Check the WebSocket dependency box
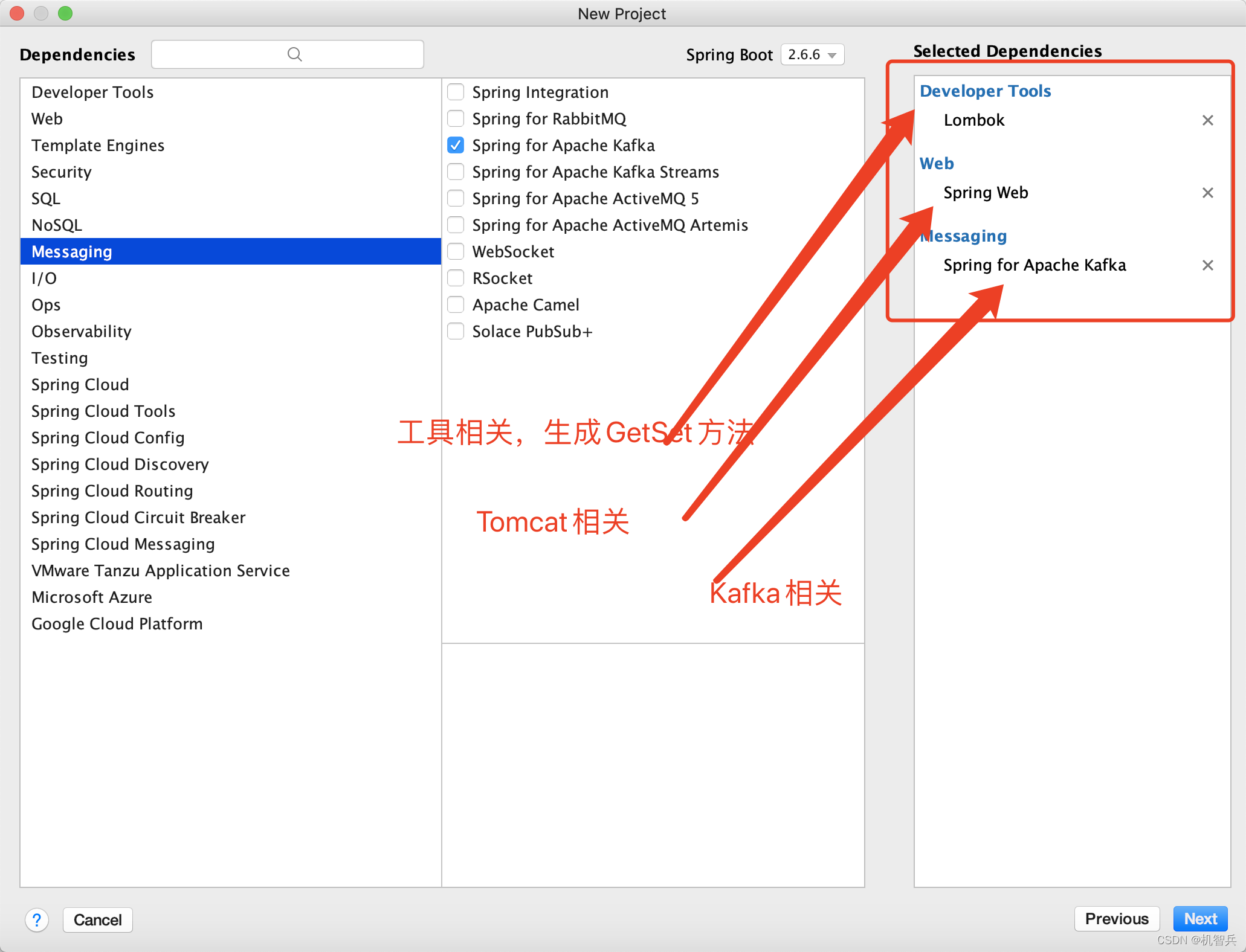 [x=456, y=252]
